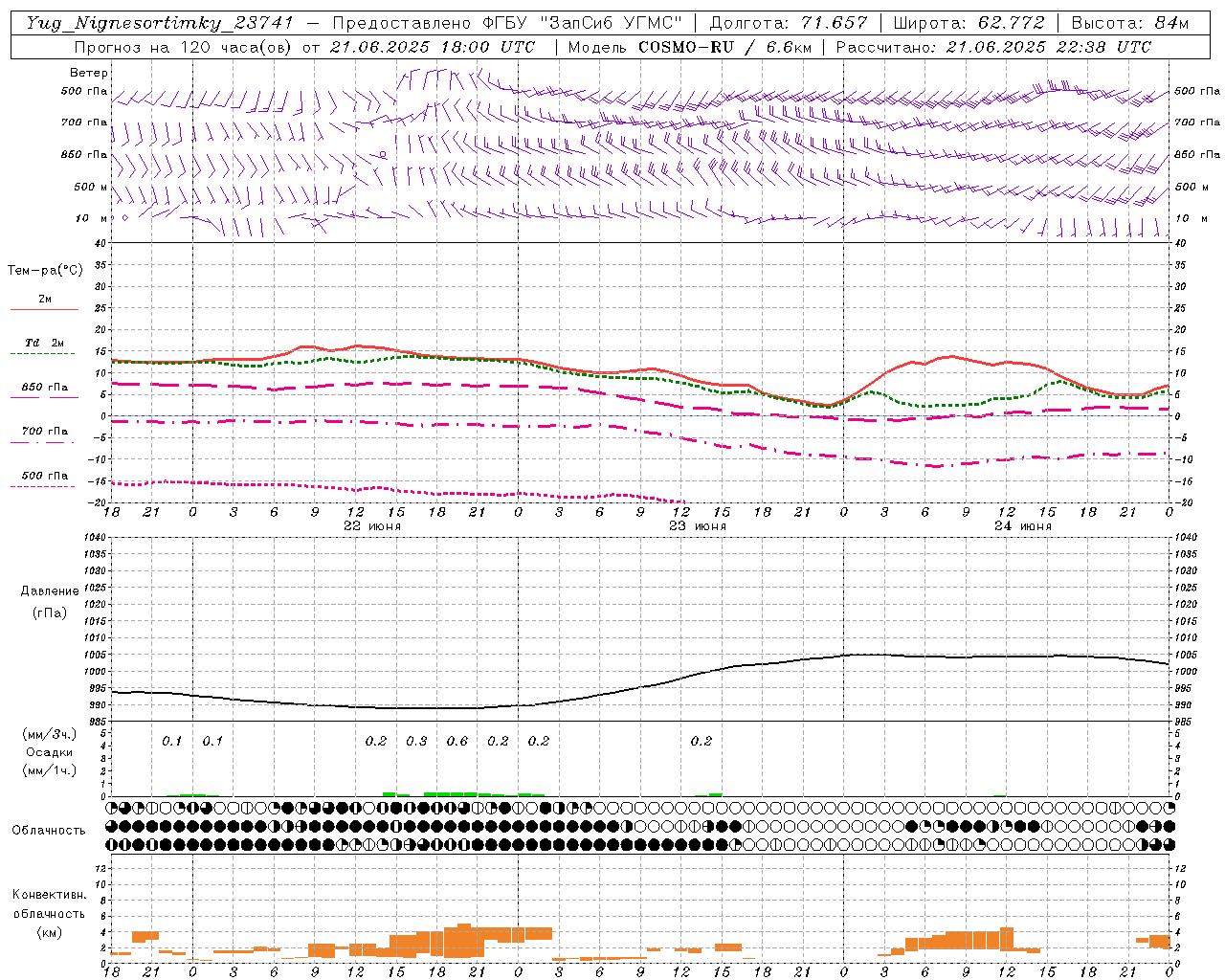
Task: Click the '(мм/3ч.)' precipitation unit label
Action: 50,735
